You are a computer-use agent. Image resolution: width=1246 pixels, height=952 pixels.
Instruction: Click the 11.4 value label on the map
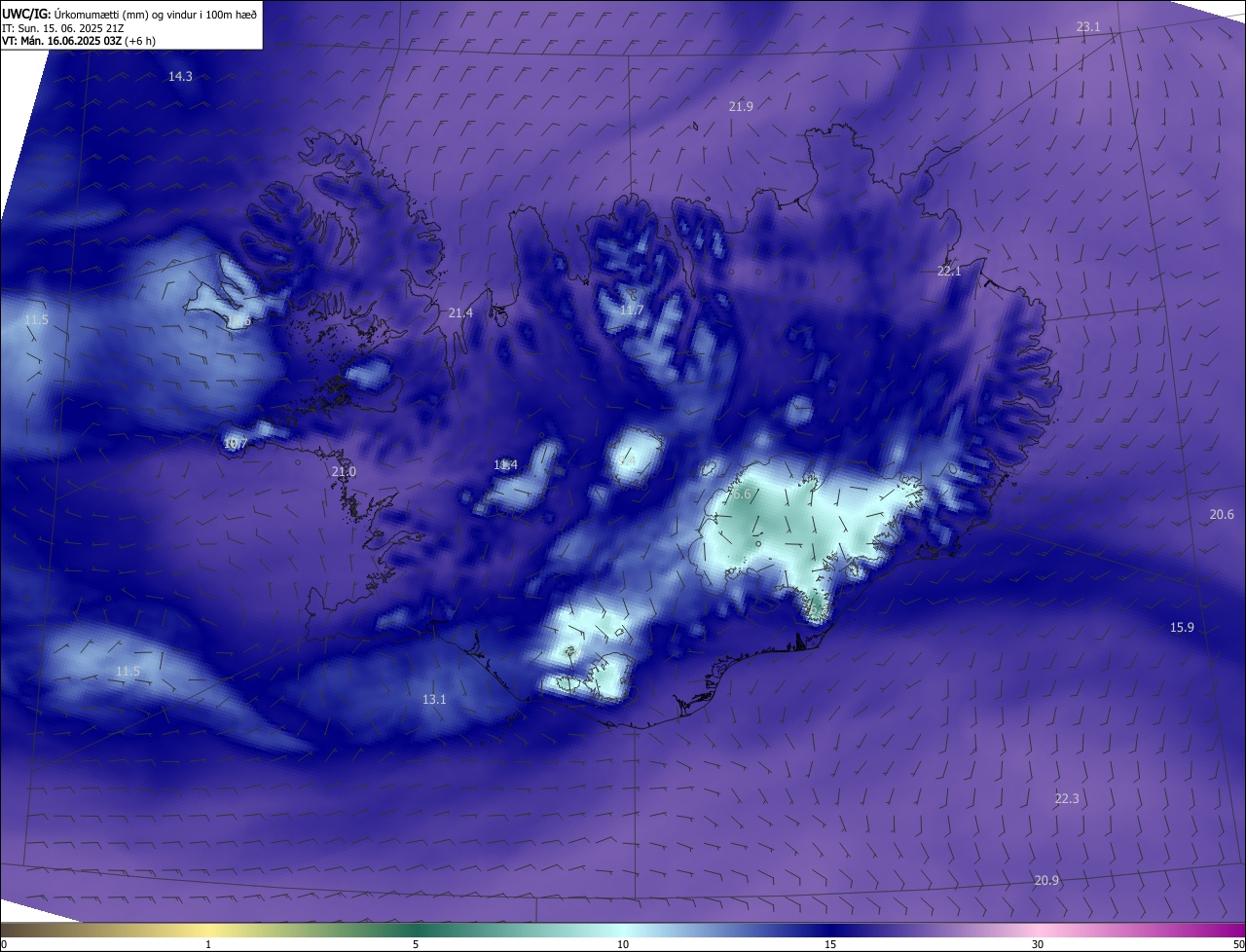(505, 465)
